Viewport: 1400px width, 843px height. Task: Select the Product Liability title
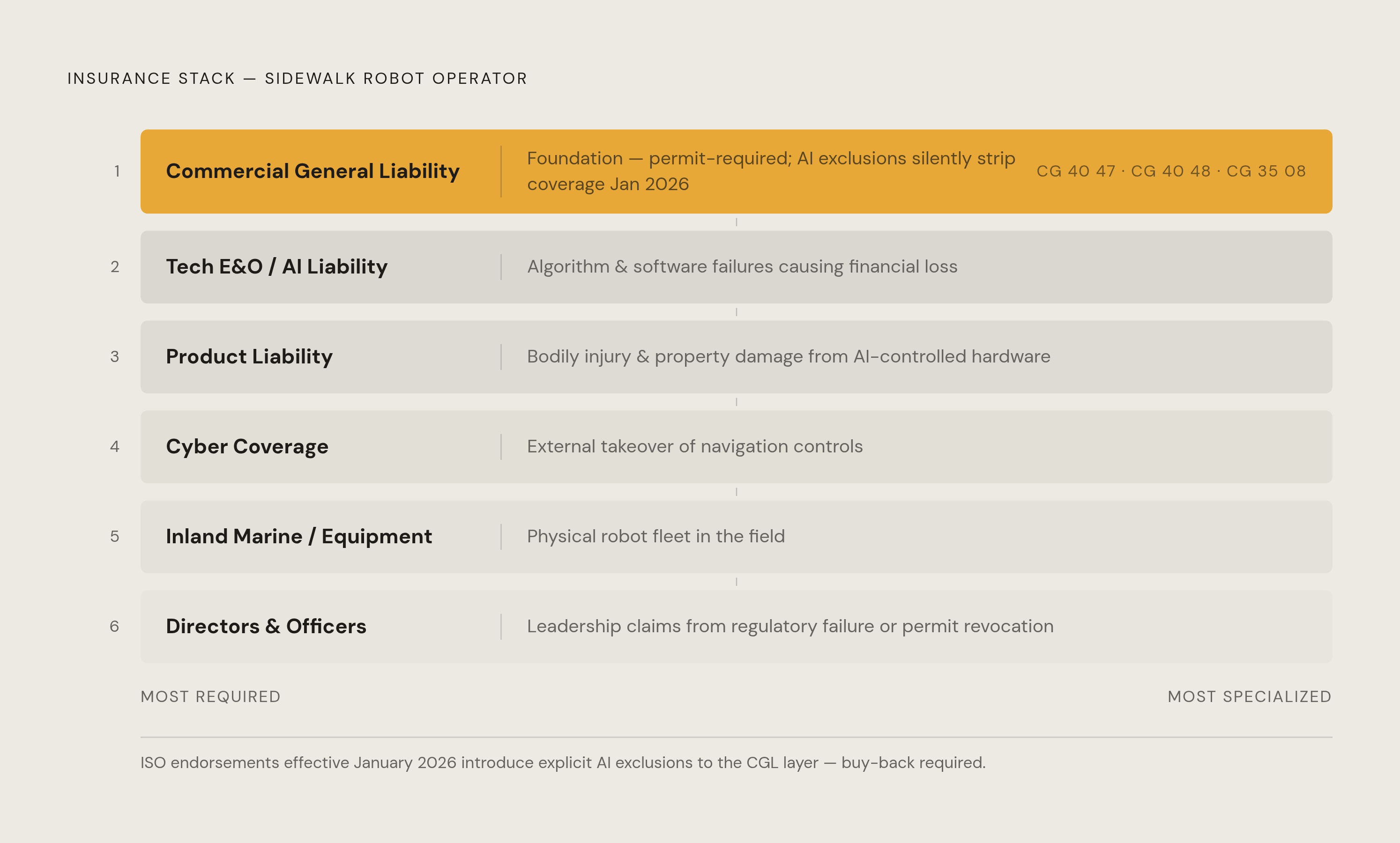point(249,357)
